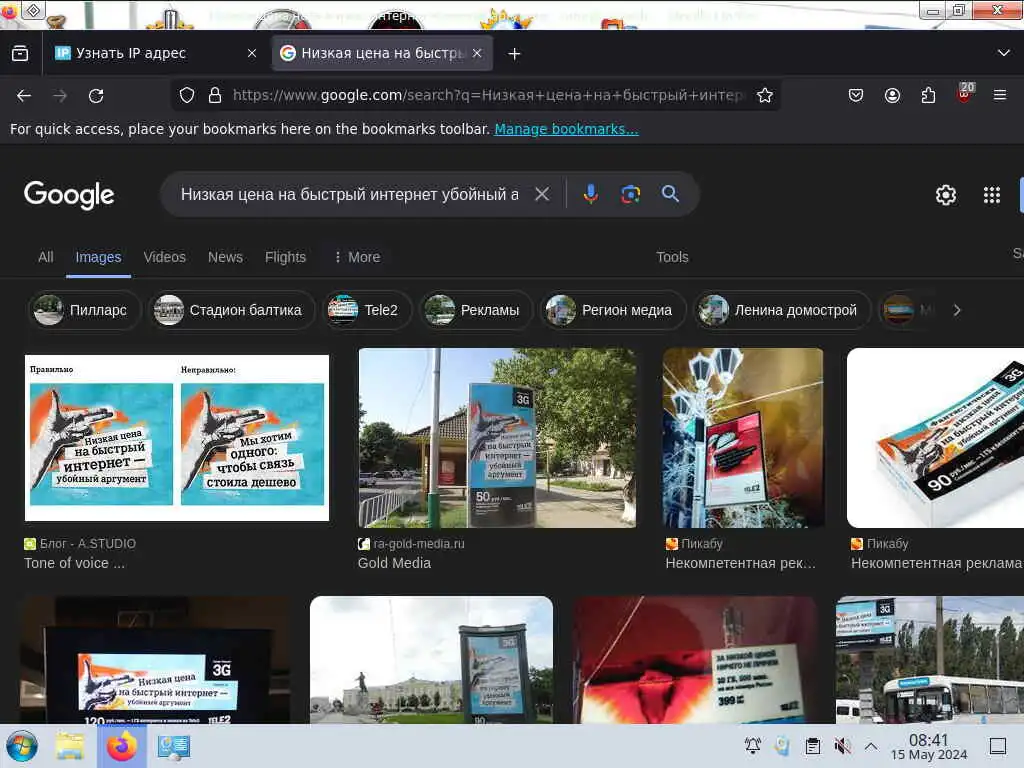Open the search Tools button
The height and width of the screenshot is (768, 1024).
click(x=672, y=257)
